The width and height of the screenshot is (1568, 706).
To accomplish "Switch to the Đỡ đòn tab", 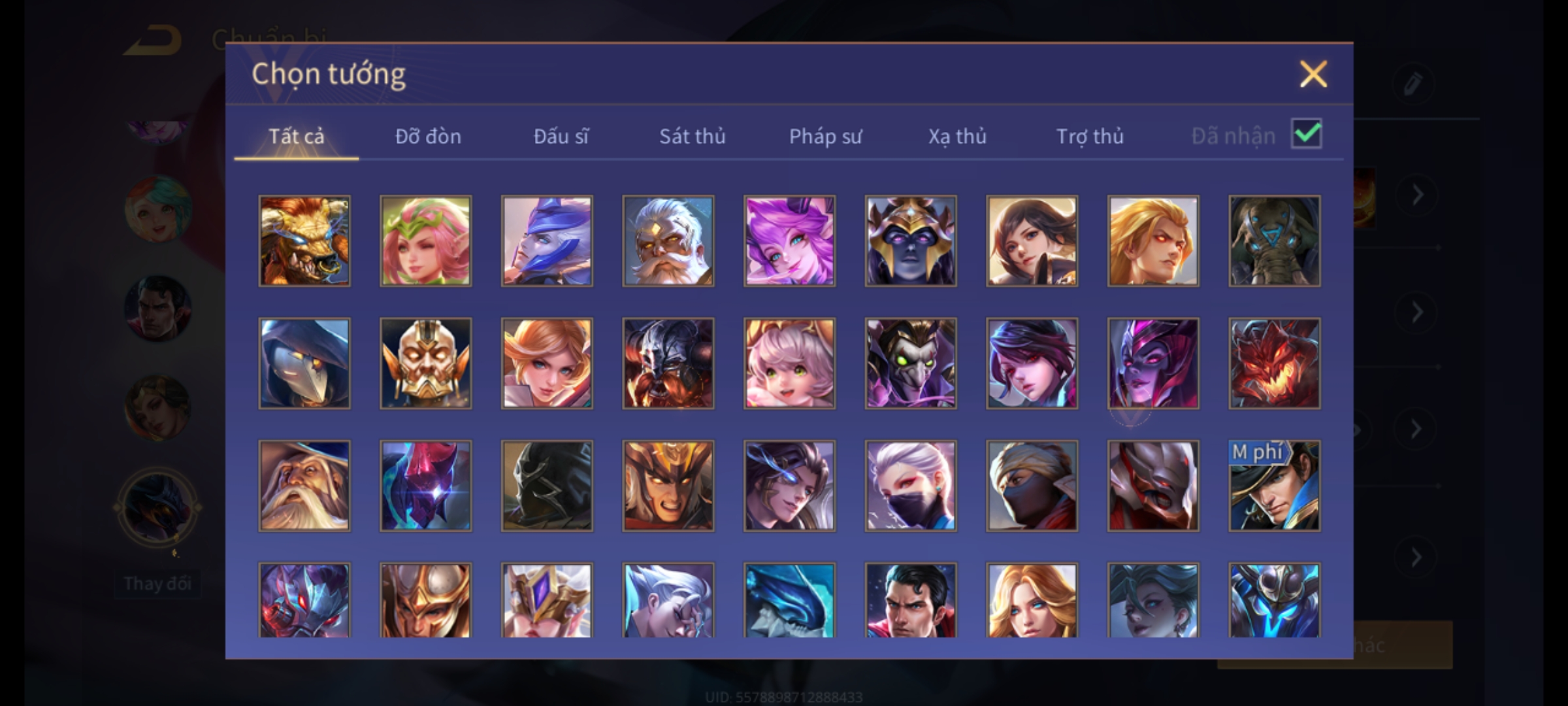I will tap(428, 136).
